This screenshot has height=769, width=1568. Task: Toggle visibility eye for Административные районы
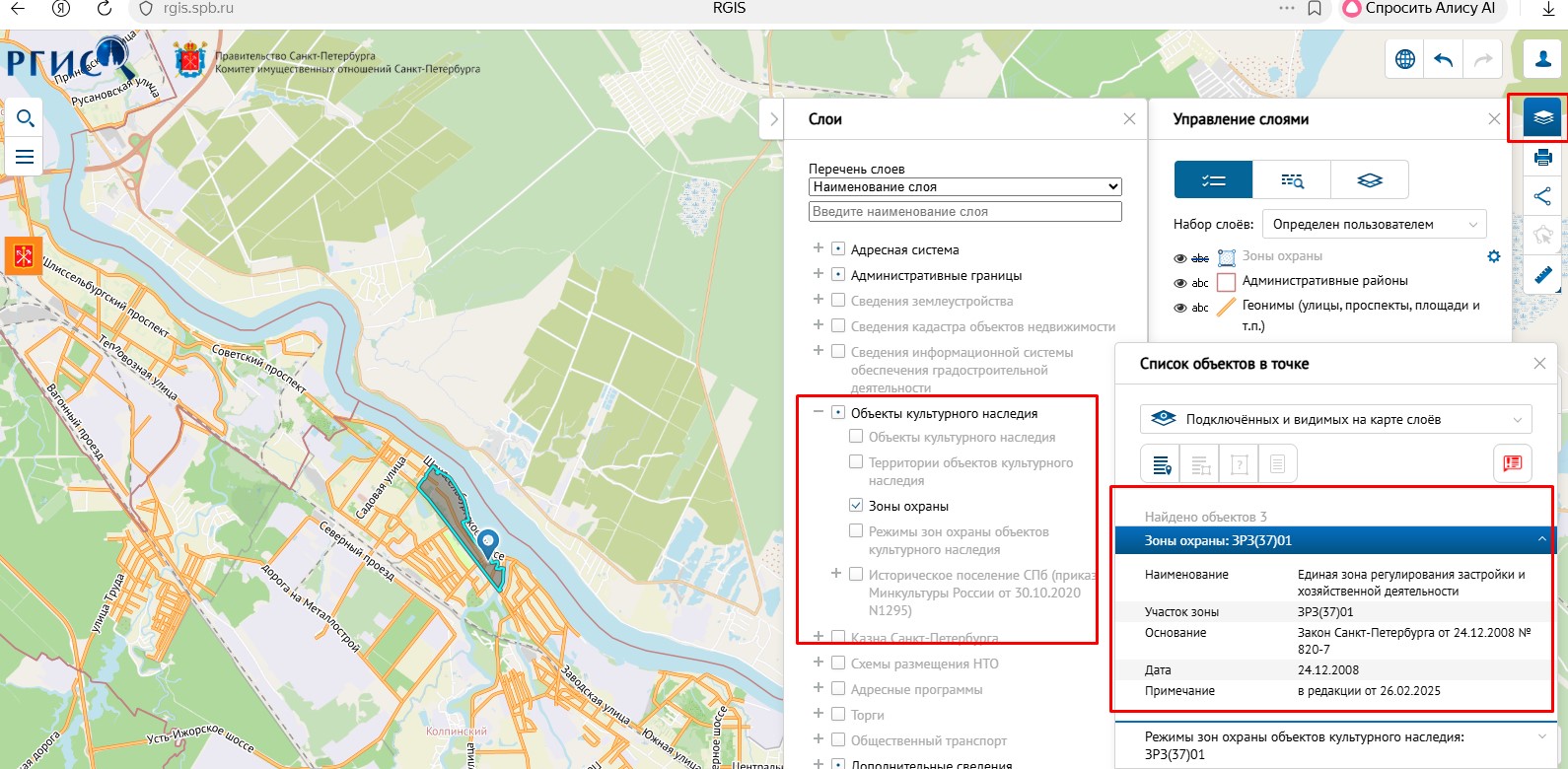point(1179,283)
